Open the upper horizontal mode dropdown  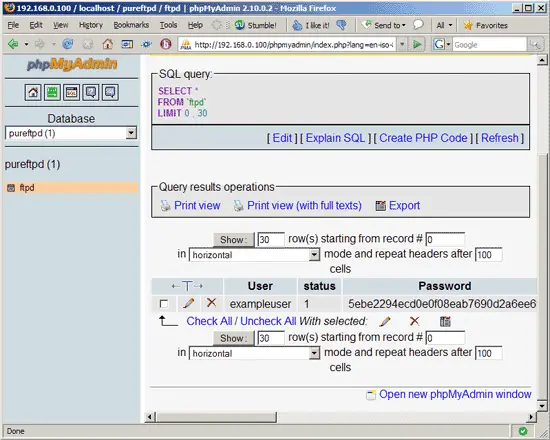click(314, 254)
